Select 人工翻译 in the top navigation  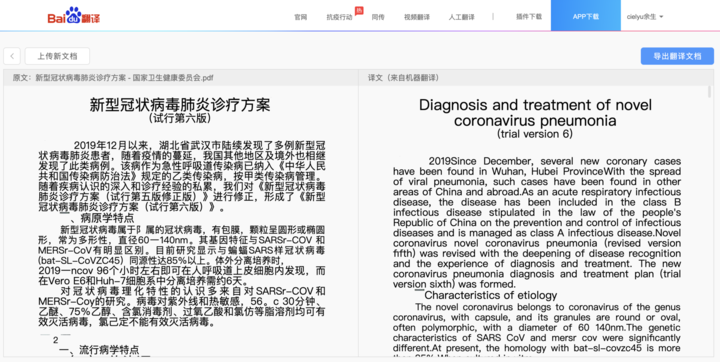461,17
